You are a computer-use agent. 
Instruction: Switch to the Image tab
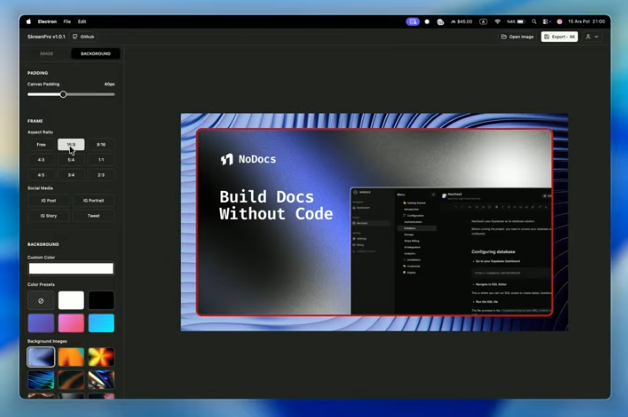[x=46, y=53]
